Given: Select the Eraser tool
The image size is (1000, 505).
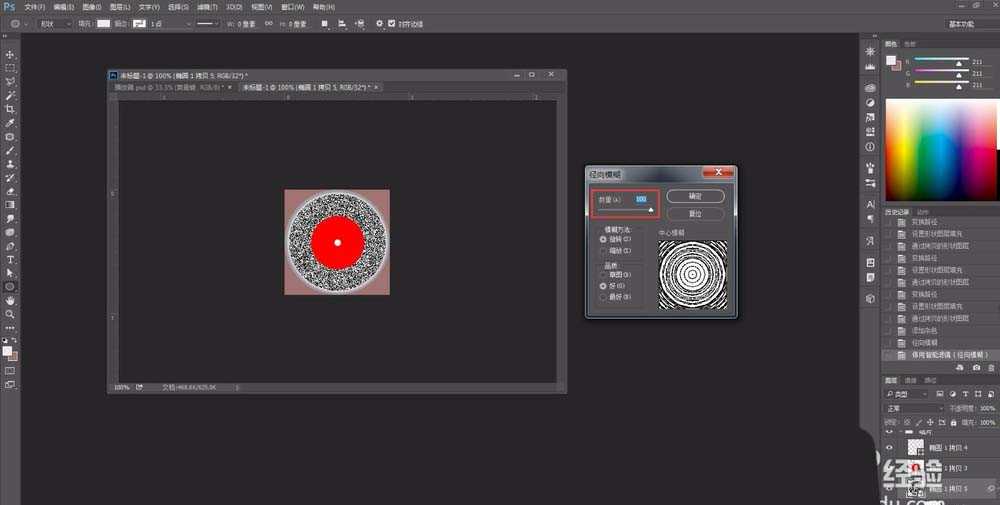Looking at the screenshot, I should click(x=11, y=191).
